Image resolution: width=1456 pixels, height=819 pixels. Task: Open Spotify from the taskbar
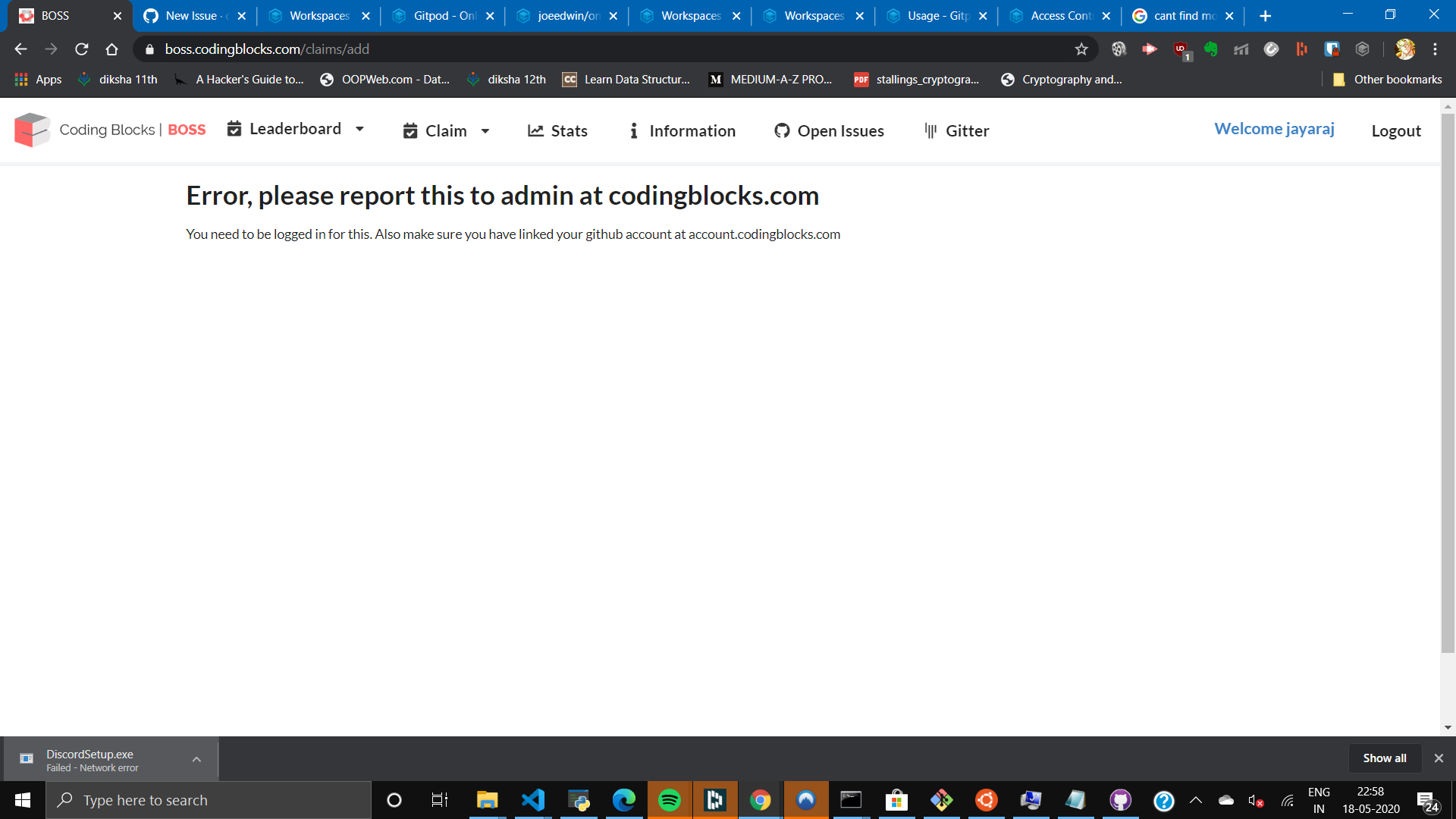pos(670,800)
